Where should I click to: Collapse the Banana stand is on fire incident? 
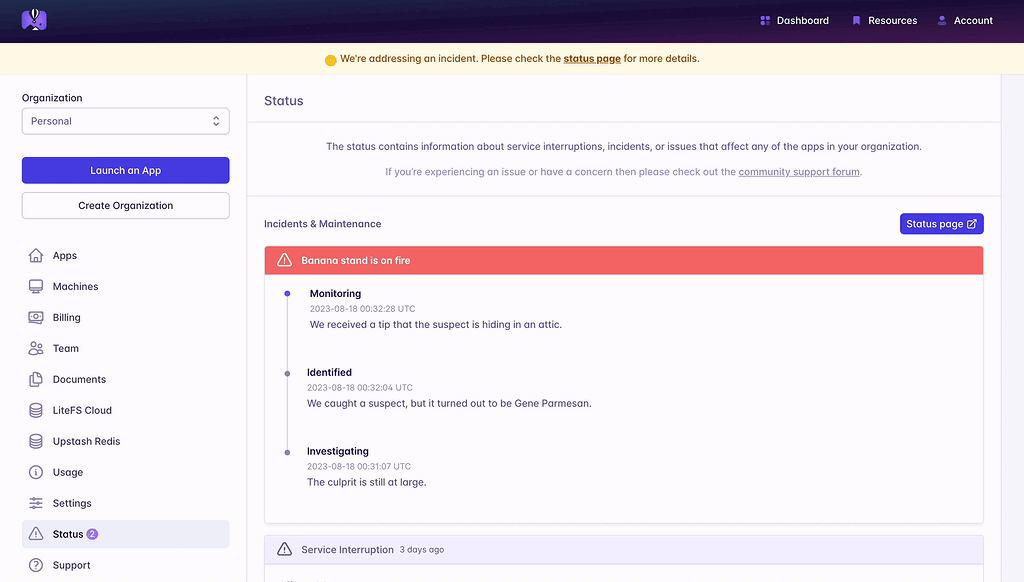coord(623,259)
